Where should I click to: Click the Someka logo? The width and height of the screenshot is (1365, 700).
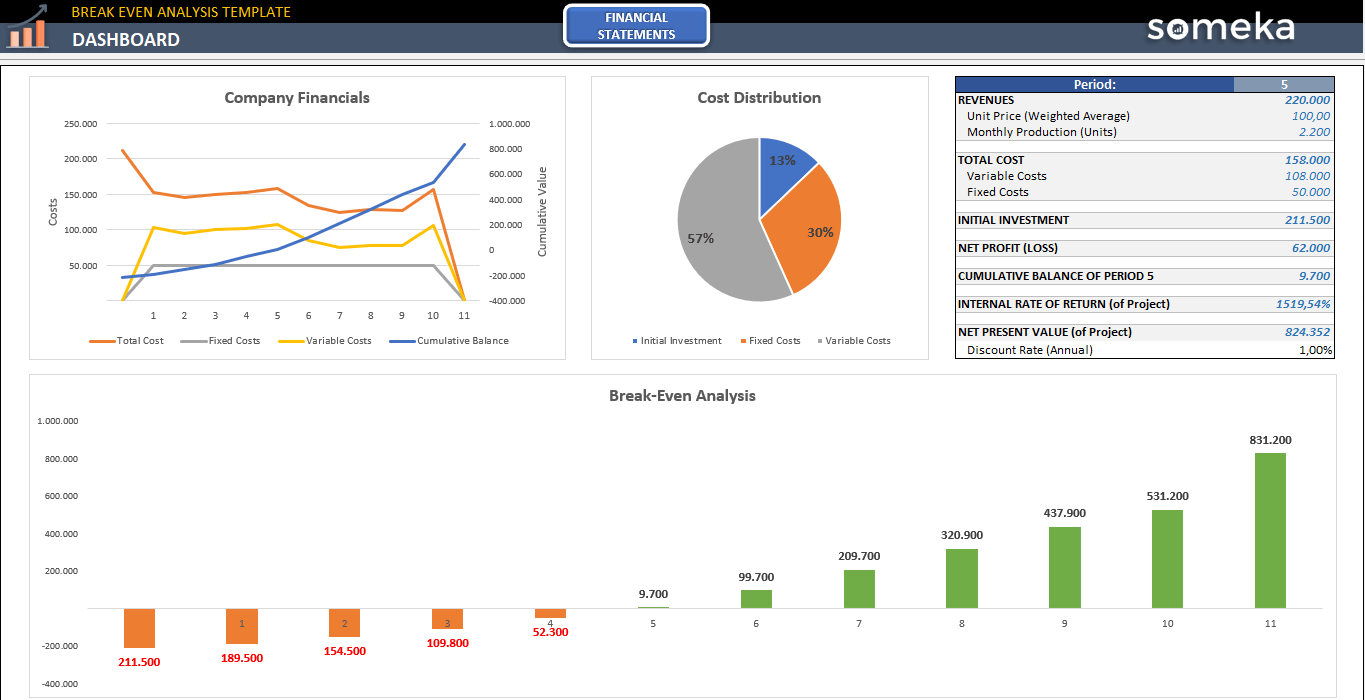pos(1220,29)
